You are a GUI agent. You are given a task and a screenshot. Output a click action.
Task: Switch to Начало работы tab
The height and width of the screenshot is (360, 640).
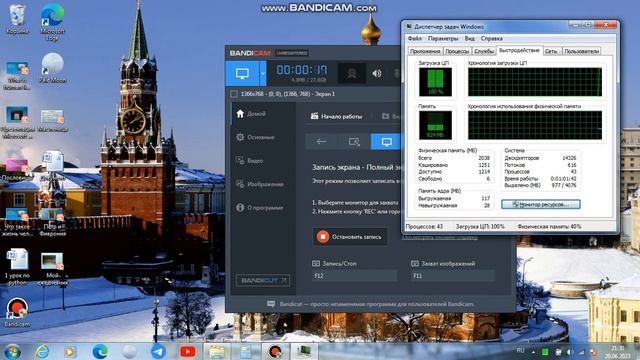point(337,116)
